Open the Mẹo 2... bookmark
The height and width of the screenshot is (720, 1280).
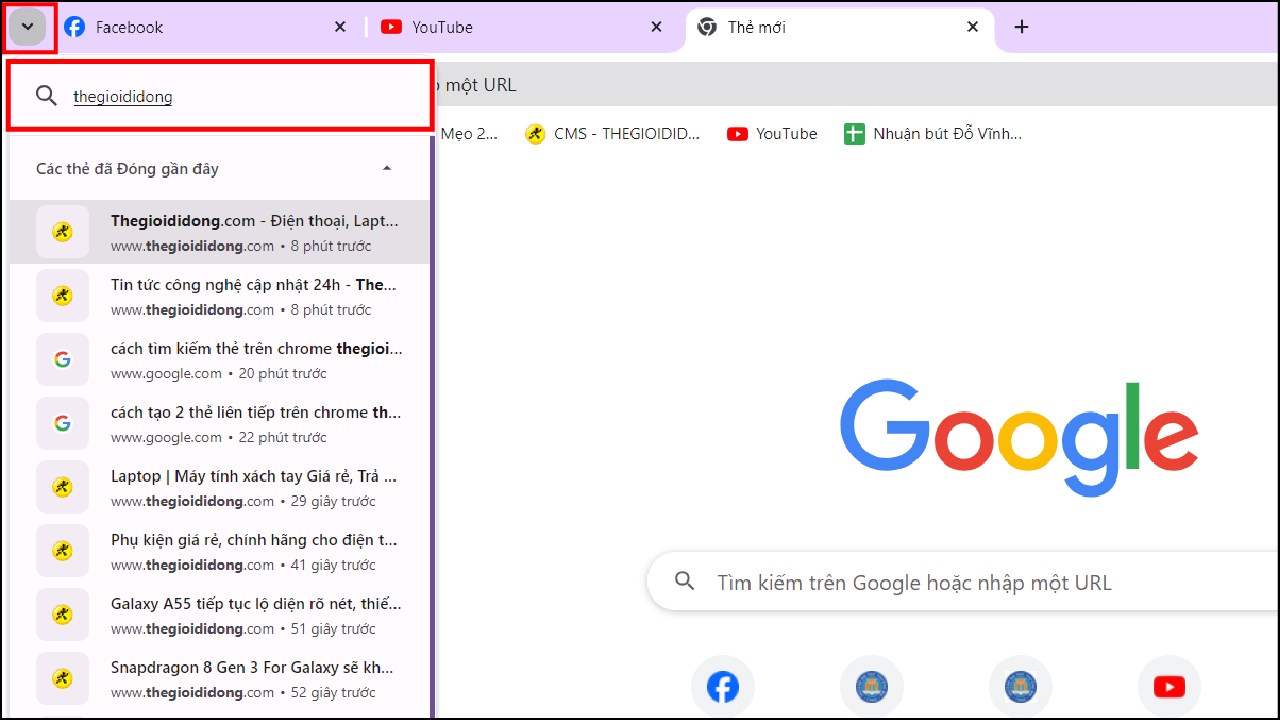coord(469,134)
